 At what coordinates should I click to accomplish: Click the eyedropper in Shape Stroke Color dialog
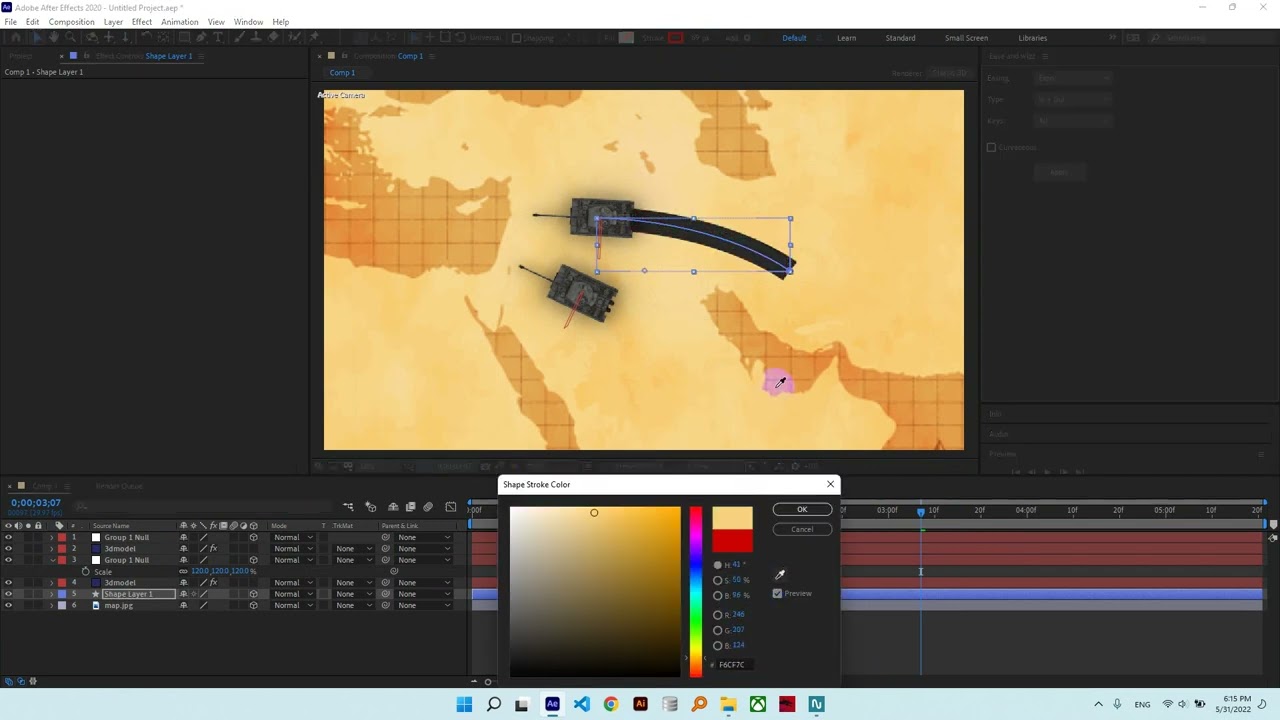pos(780,575)
